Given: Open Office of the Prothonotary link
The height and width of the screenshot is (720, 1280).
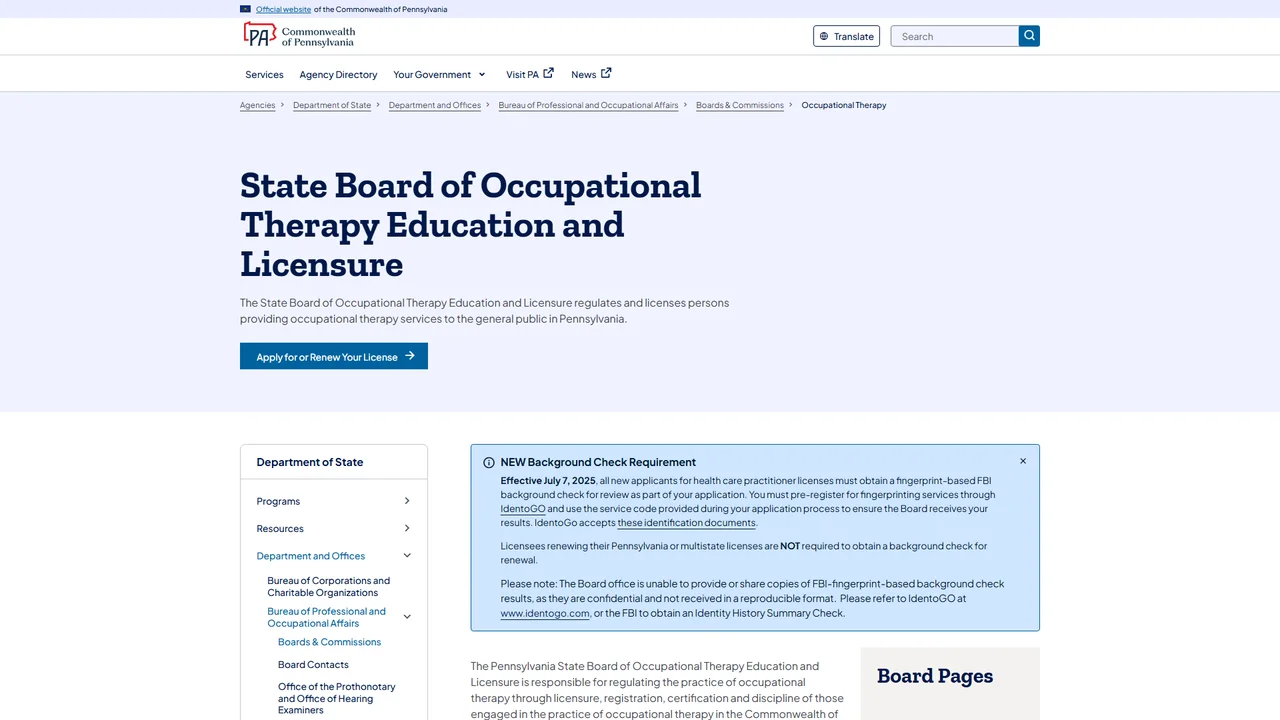Looking at the screenshot, I should point(337,698).
